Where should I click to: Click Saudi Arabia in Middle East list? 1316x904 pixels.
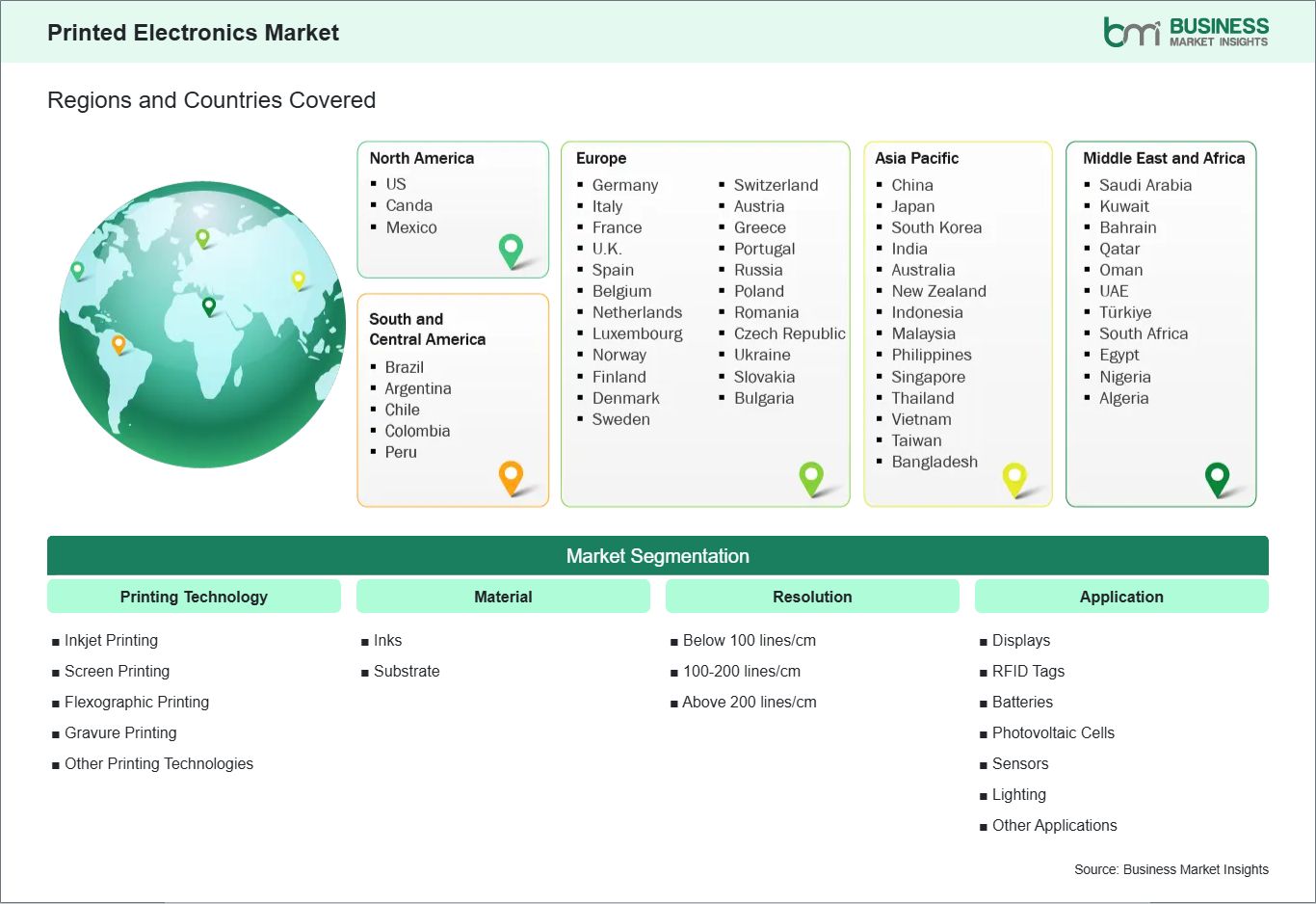click(1145, 185)
